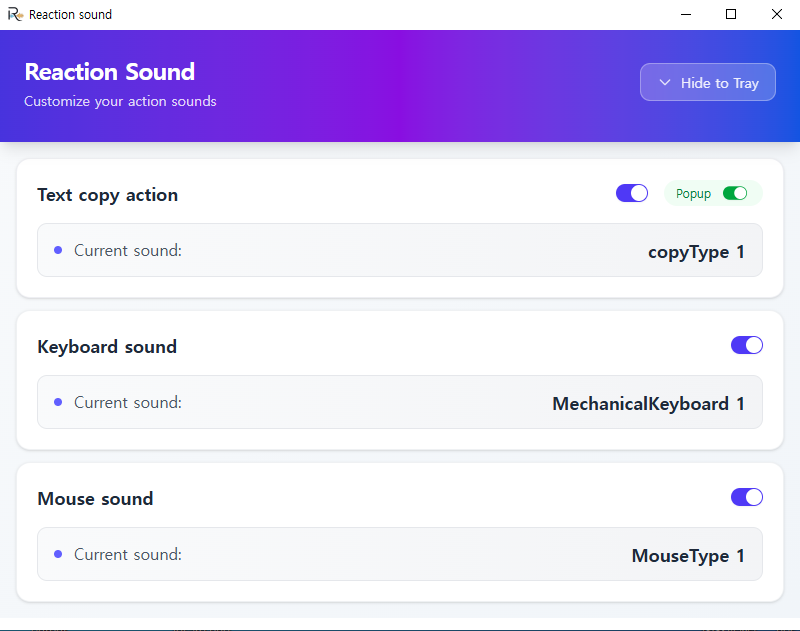Close the Reaction sound window

click(x=777, y=15)
